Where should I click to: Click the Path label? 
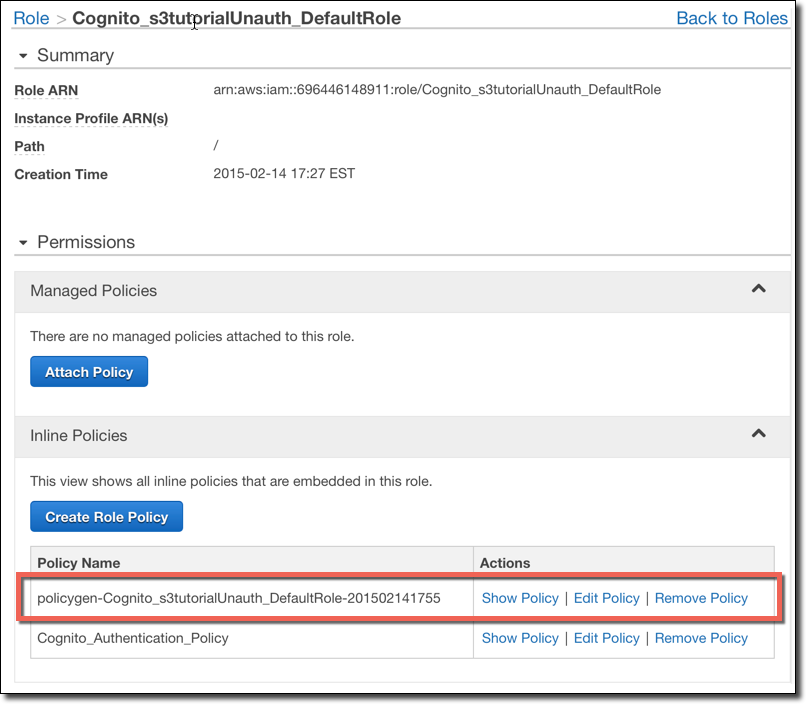click(x=29, y=146)
